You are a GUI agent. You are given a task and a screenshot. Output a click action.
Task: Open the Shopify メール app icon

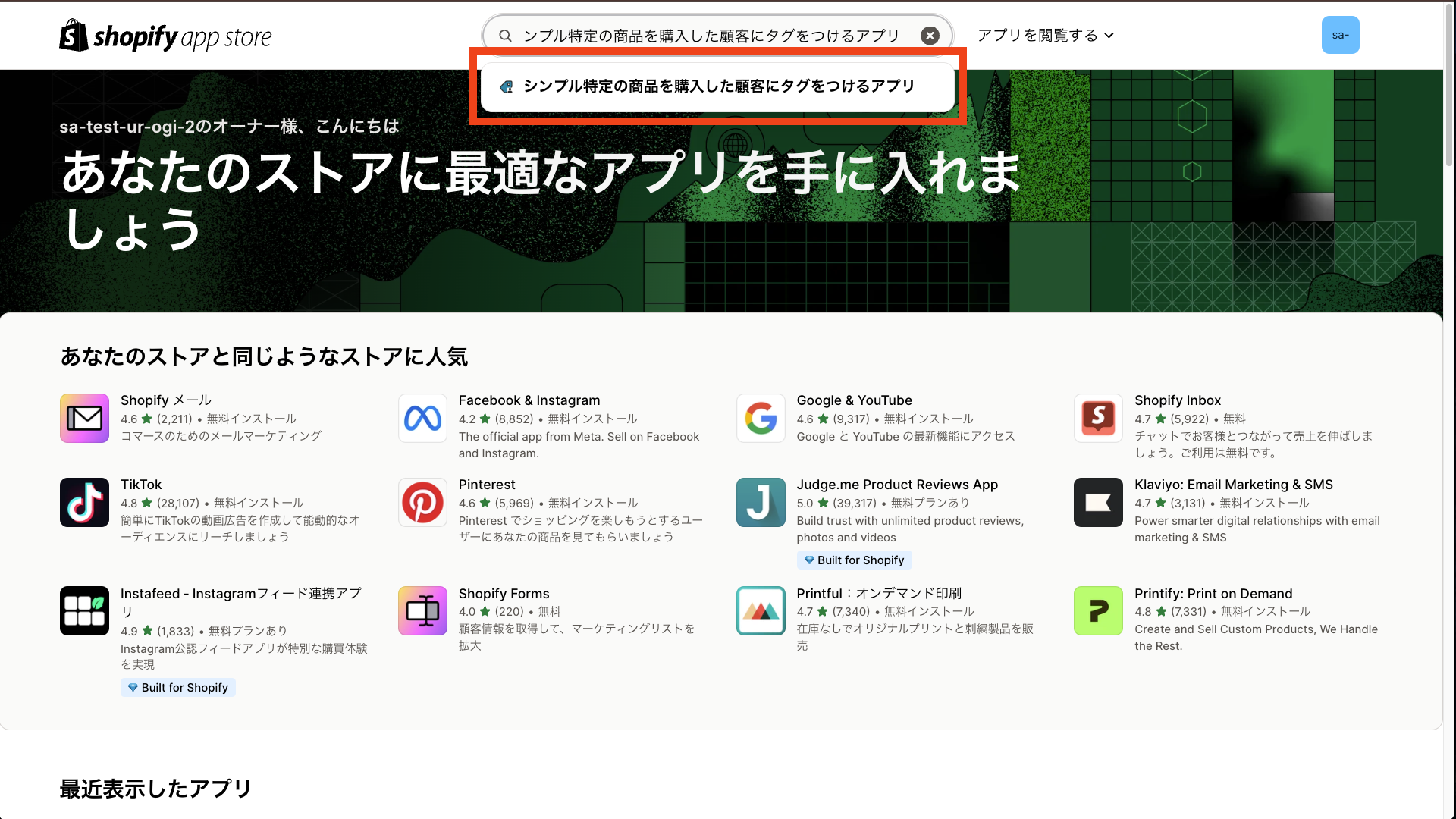84,418
